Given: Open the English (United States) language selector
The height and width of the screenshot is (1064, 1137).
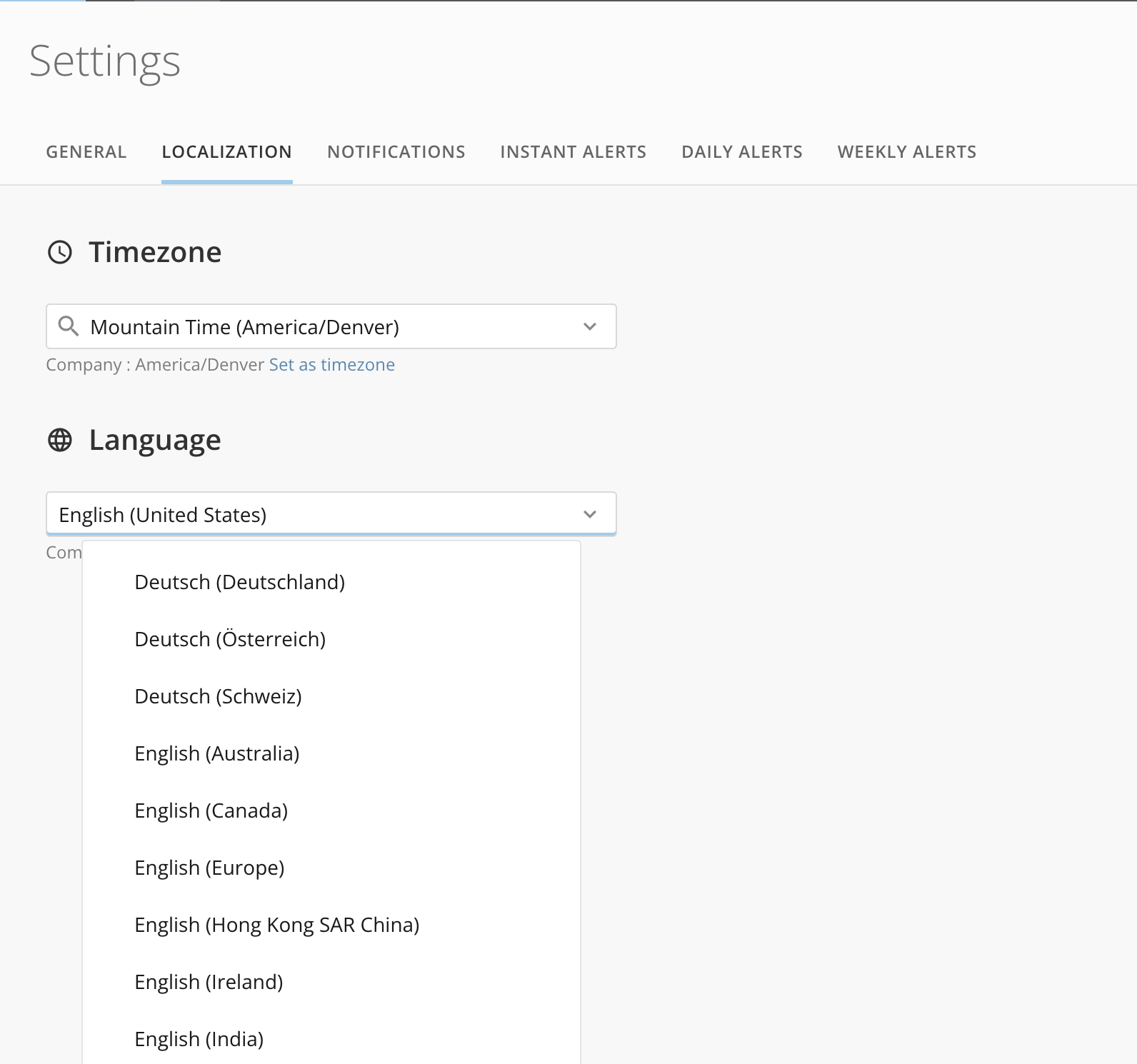Looking at the screenshot, I should [314, 514].
